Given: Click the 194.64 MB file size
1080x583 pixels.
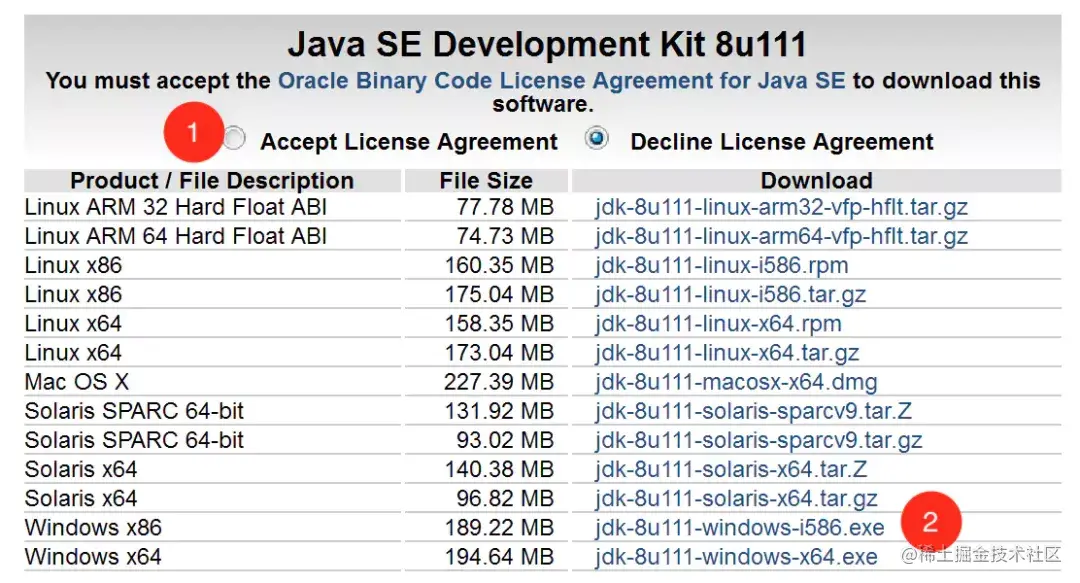Looking at the screenshot, I should click(x=499, y=557).
